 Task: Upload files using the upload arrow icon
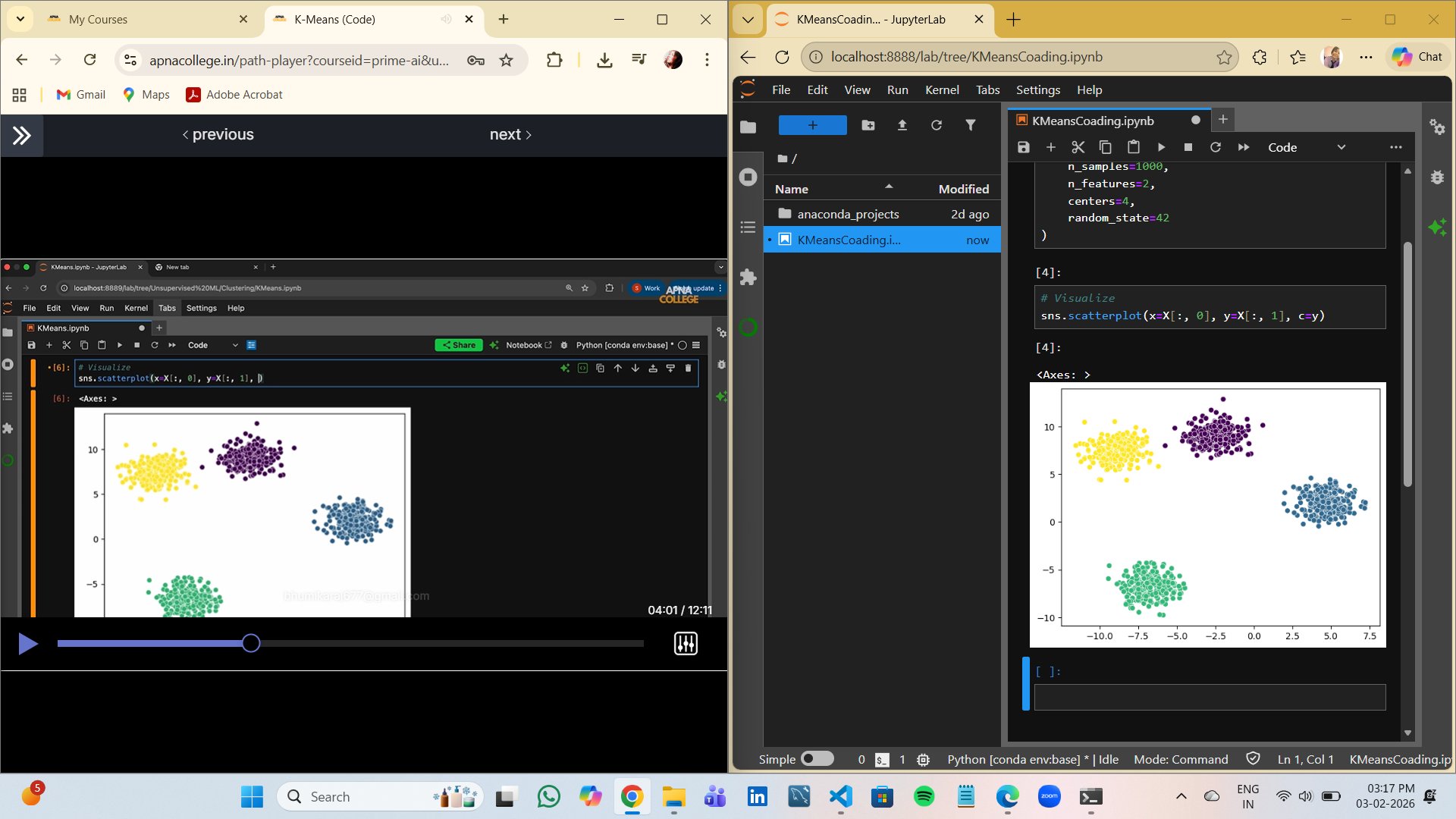(x=902, y=125)
